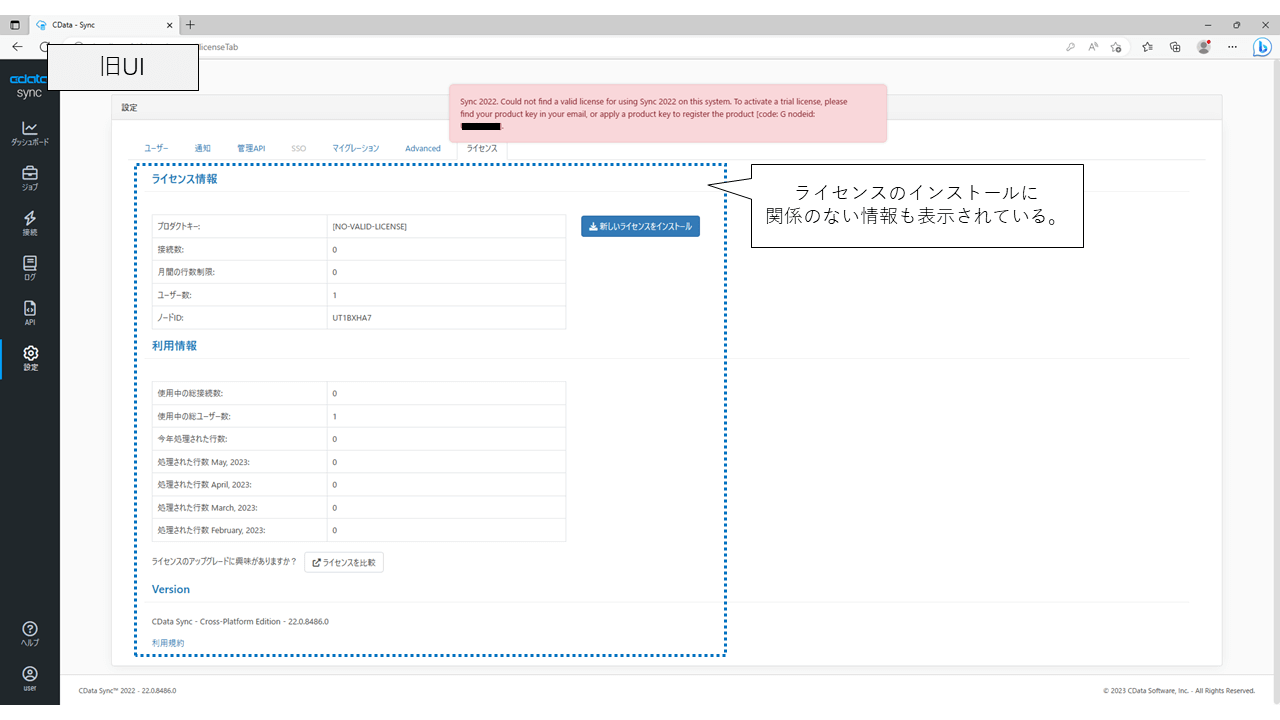Screen dimensions: 1280x720
Task: Click the 使用中の総ユーザー数 label
Action: click(x=194, y=416)
